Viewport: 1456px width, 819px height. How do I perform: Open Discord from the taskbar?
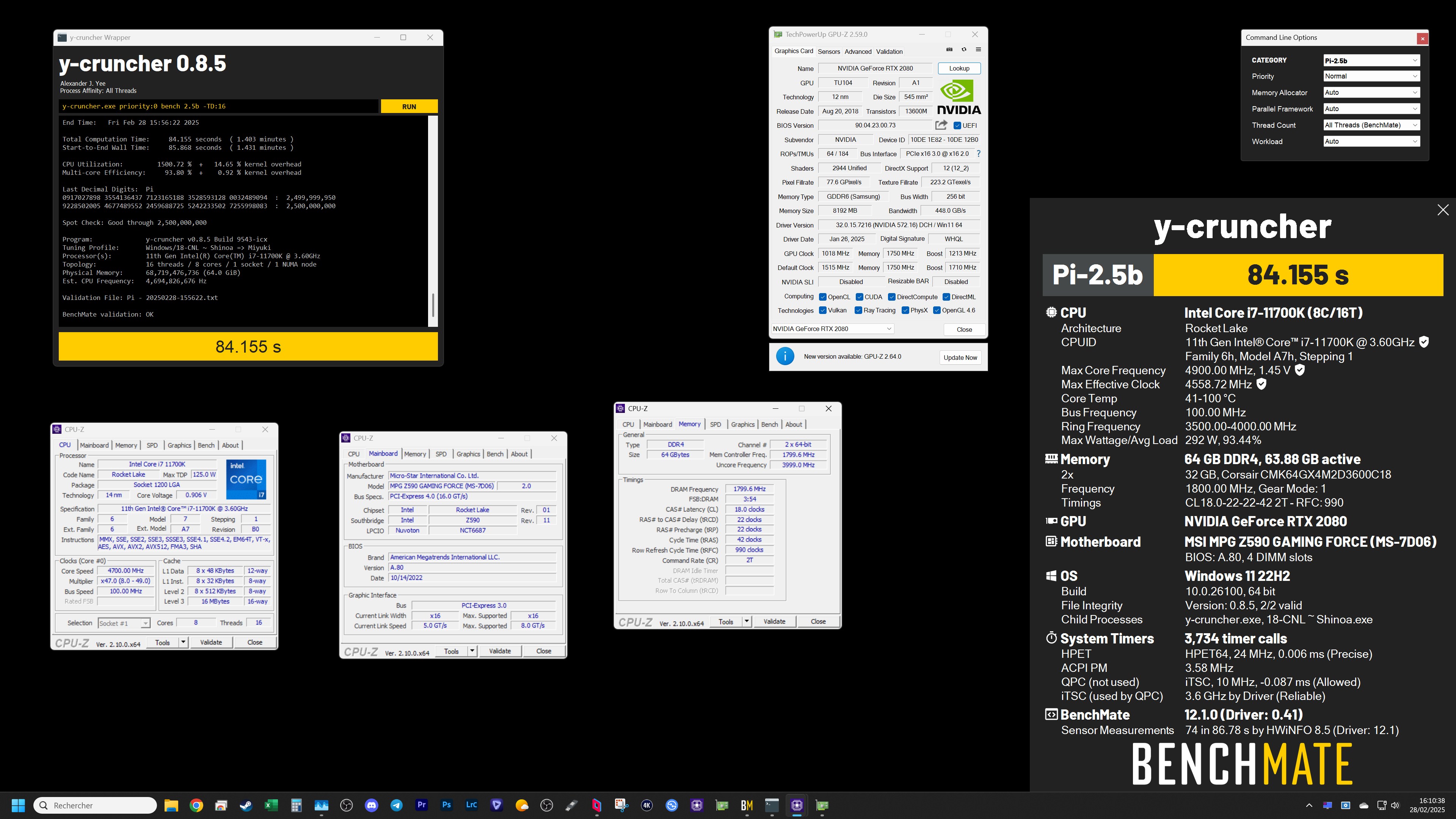371,805
